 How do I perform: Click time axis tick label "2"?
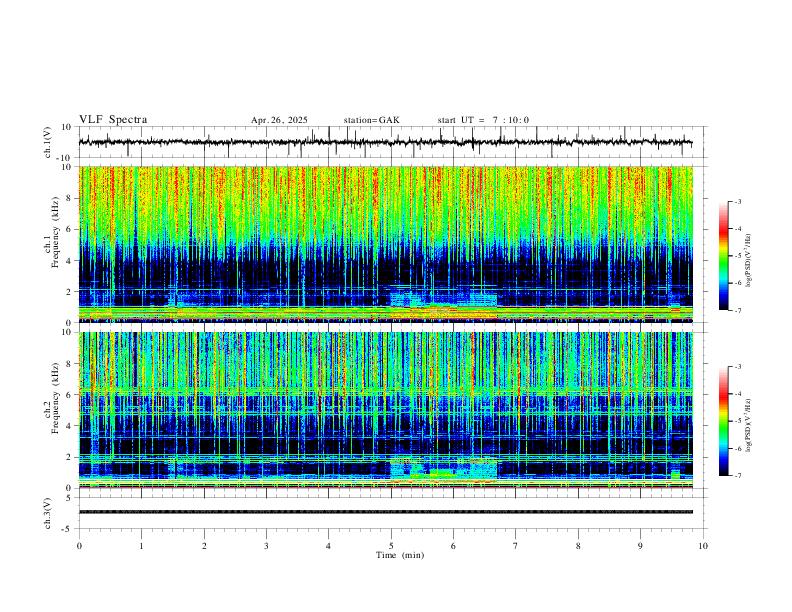pos(204,546)
